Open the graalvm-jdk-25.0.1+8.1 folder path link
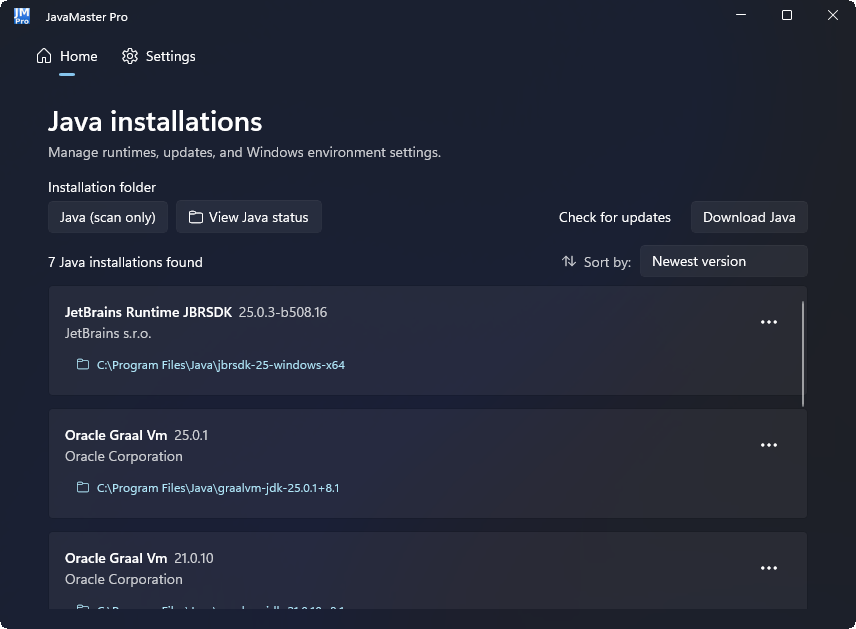Image resolution: width=856 pixels, height=629 pixels. click(218, 488)
